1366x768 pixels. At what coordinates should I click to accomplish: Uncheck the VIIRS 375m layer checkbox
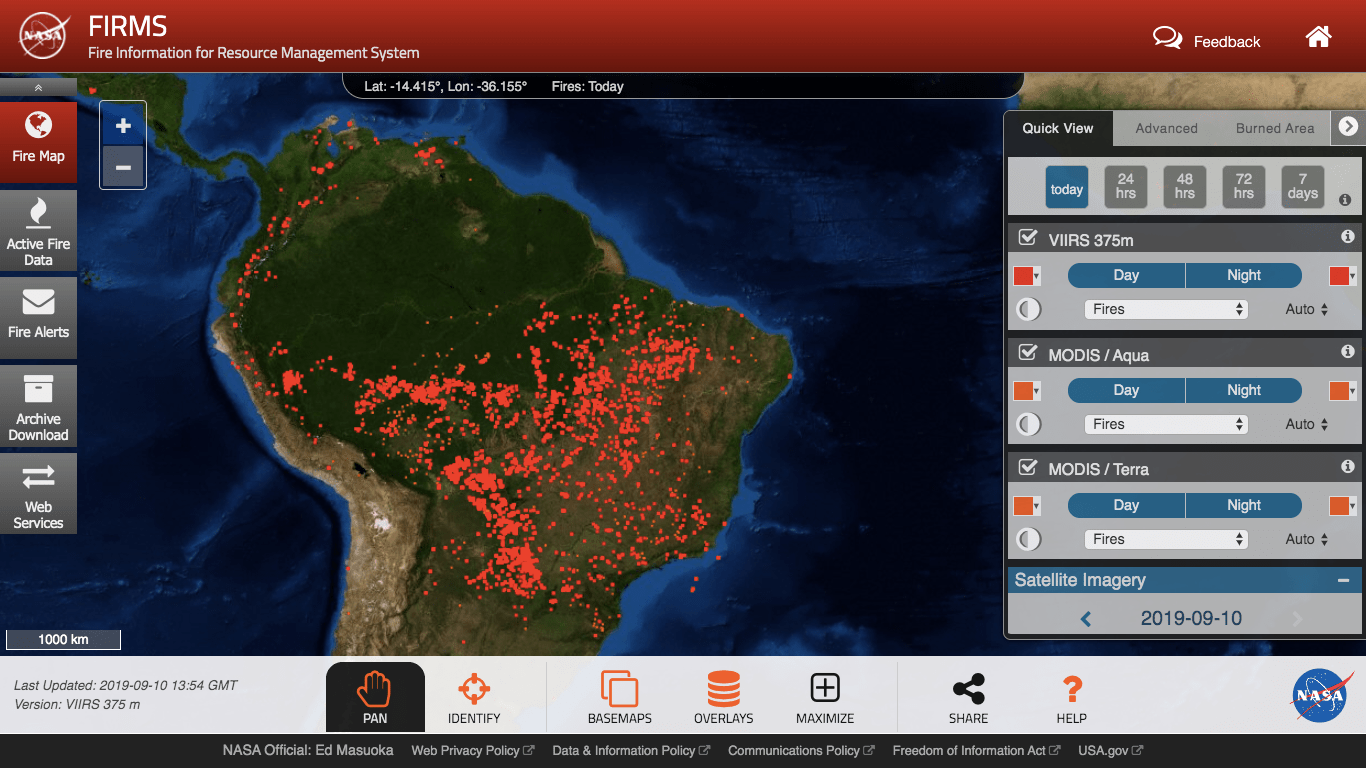pyautogui.click(x=1027, y=238)
